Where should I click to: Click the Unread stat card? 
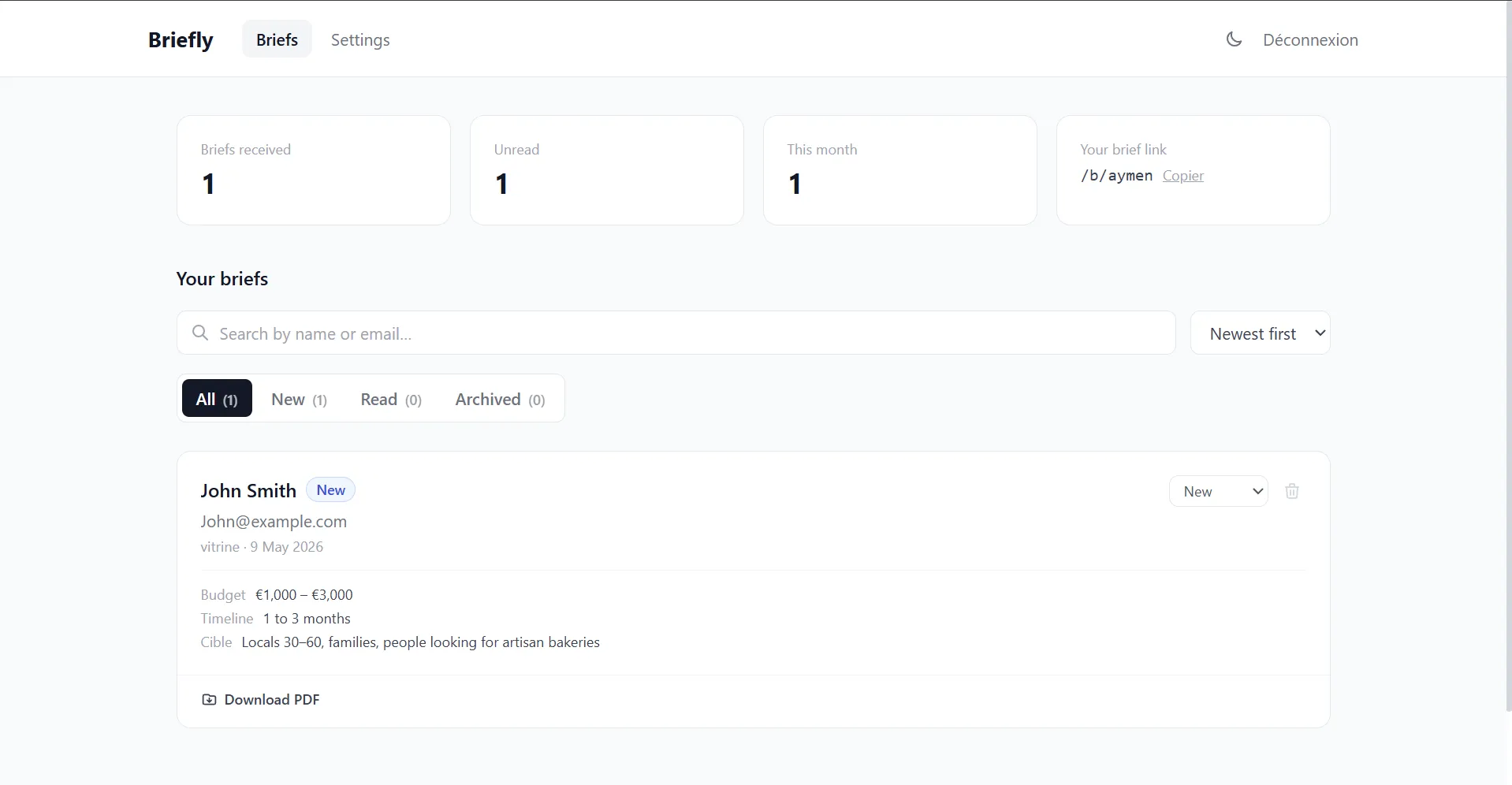607,170
